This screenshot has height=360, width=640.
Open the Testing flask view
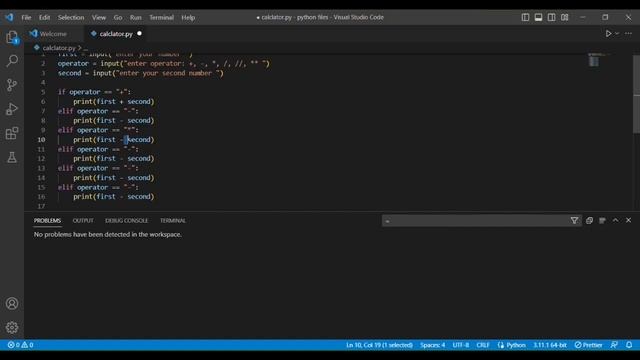(x=12, y=157)
